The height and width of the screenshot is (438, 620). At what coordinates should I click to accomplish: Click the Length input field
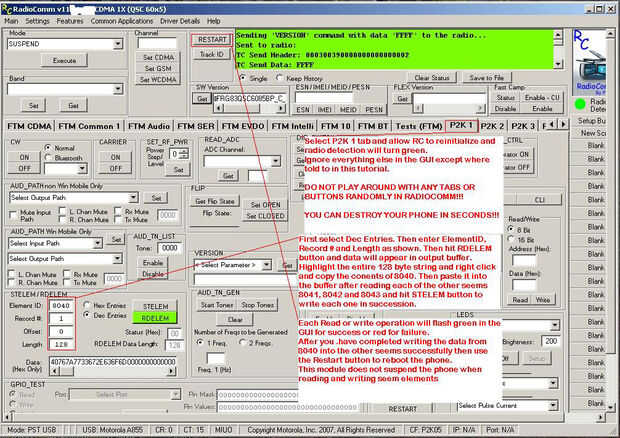coord(61,344)
